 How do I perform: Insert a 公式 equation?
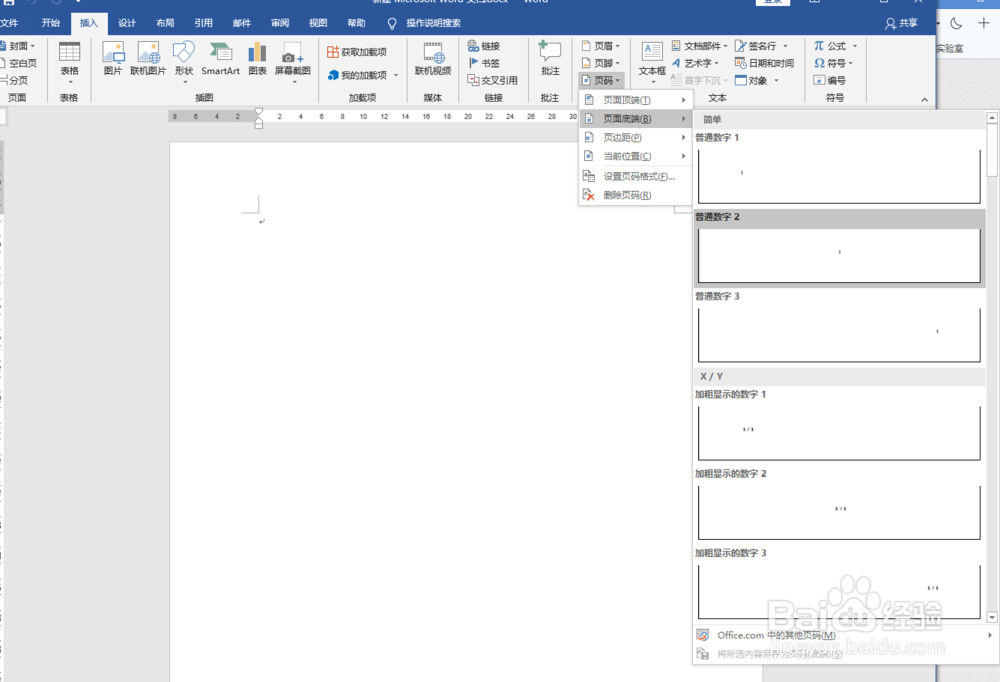[835, 46]
